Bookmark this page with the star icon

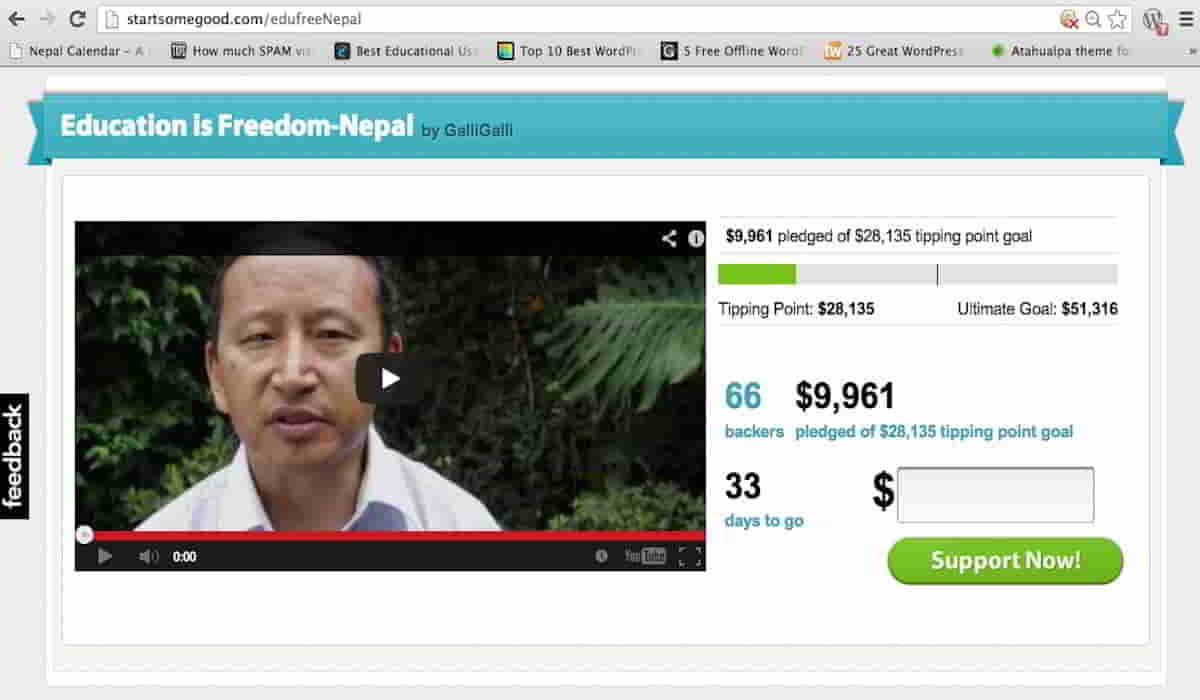coord(1117,19)
